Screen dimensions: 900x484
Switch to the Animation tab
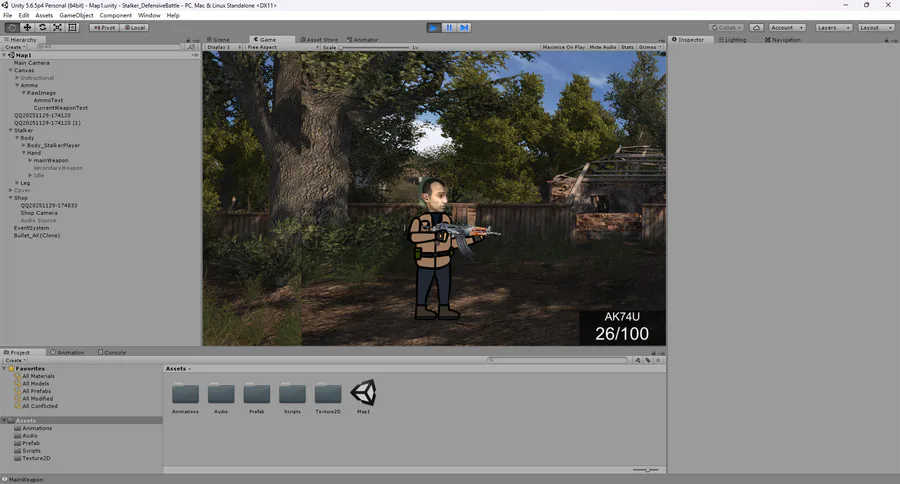(68, 353)
